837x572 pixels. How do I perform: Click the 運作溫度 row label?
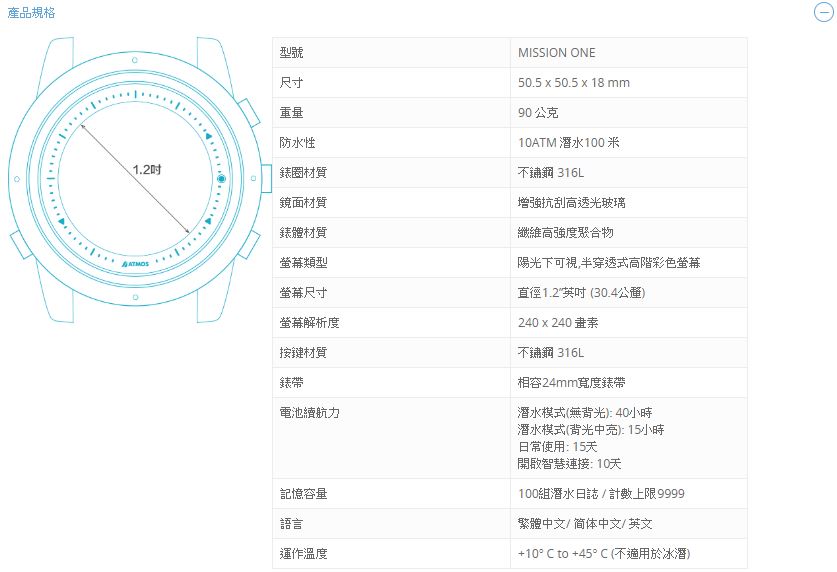(303, 553)
